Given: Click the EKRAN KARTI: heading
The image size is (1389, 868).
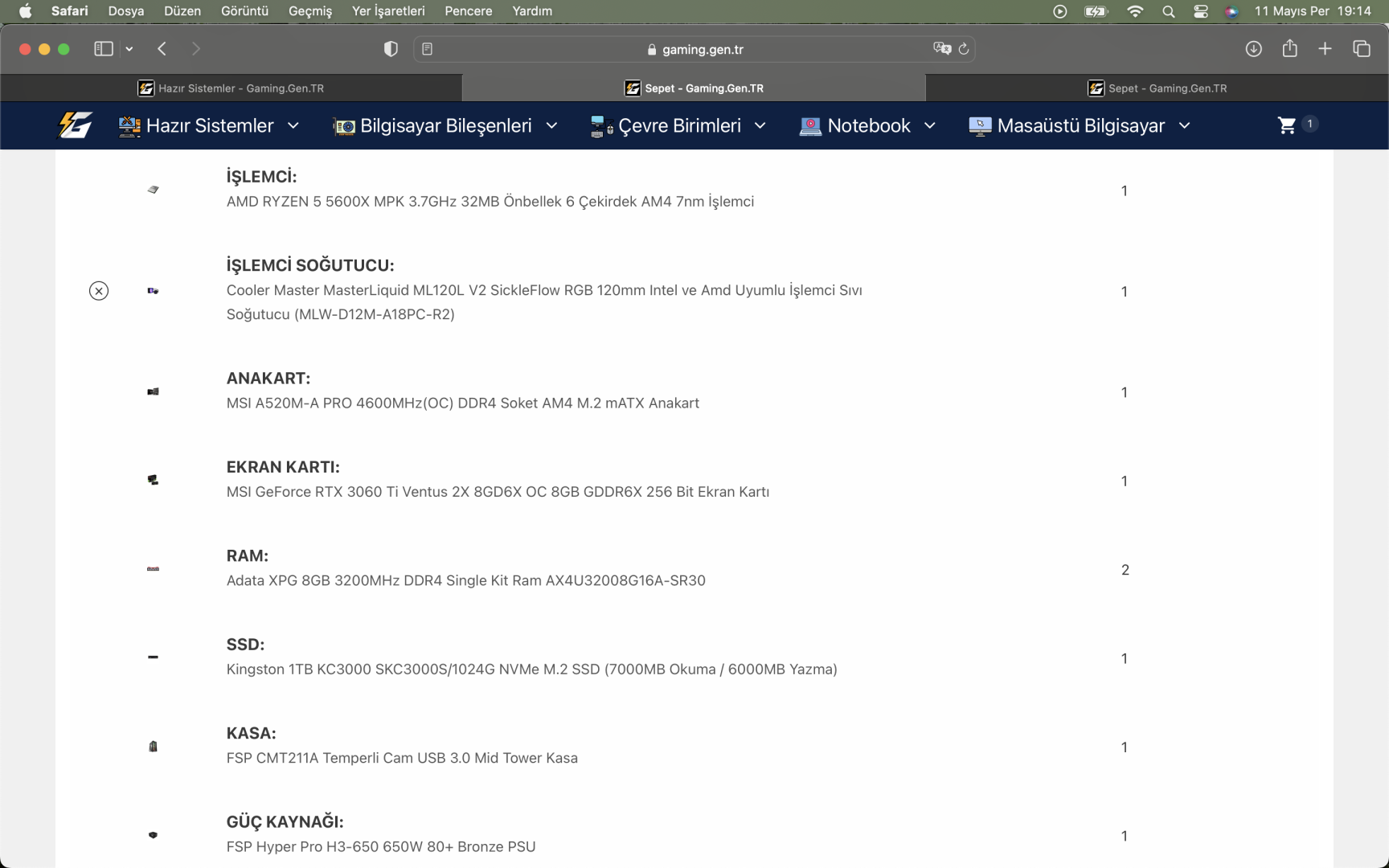Looking at the screenshot, I should point(283,467).
